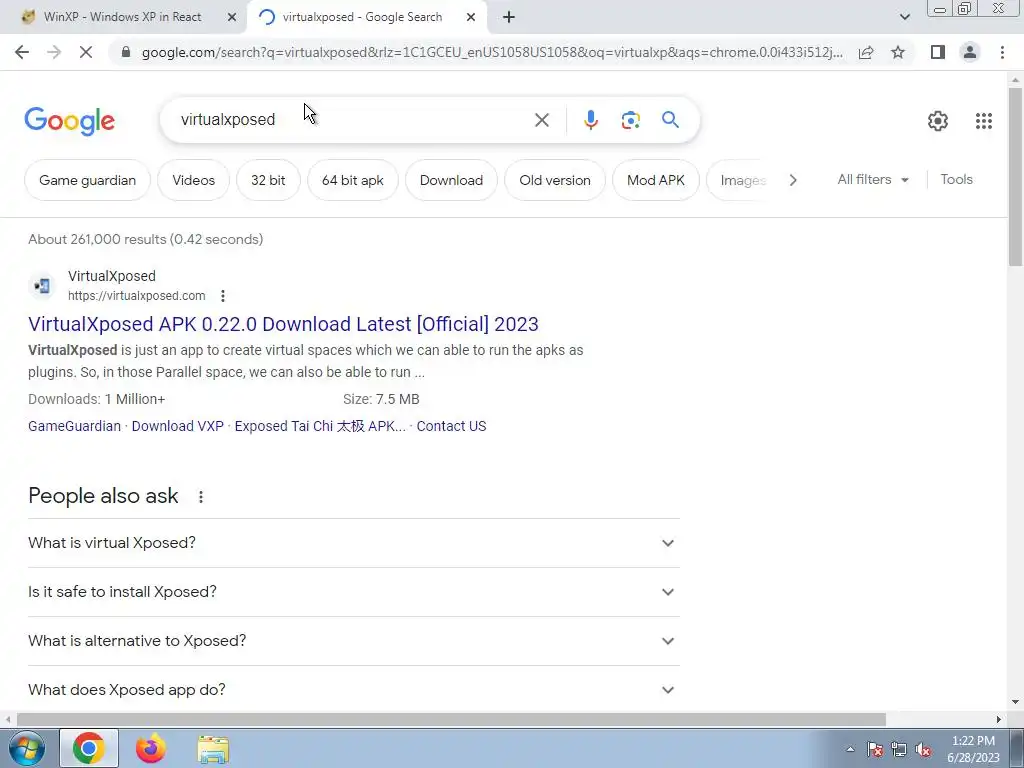Open VirtualXposed APK 0.22.0 Download result

283,324
